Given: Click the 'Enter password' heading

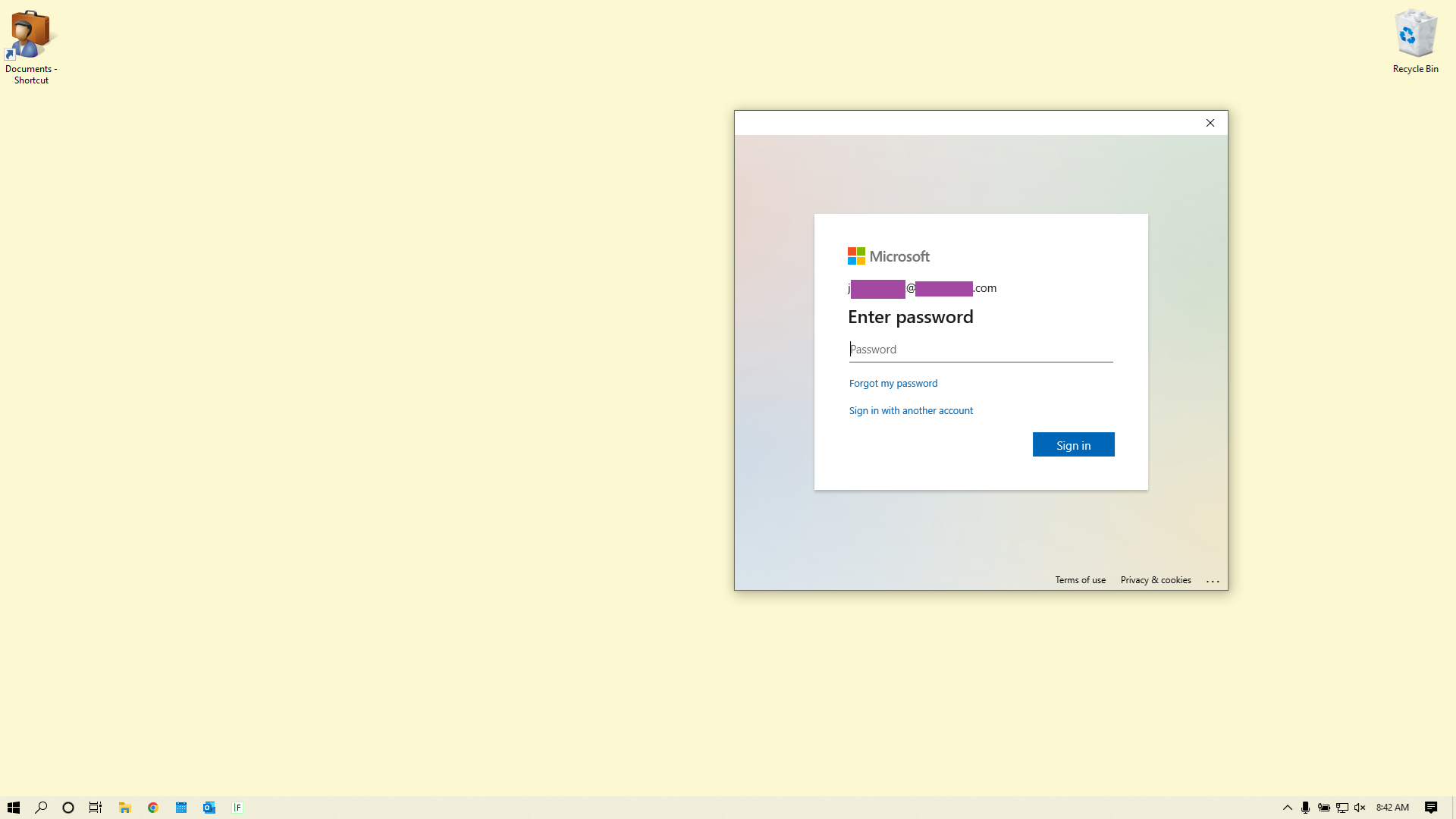Looking at the screenshot, I should 910,317.
